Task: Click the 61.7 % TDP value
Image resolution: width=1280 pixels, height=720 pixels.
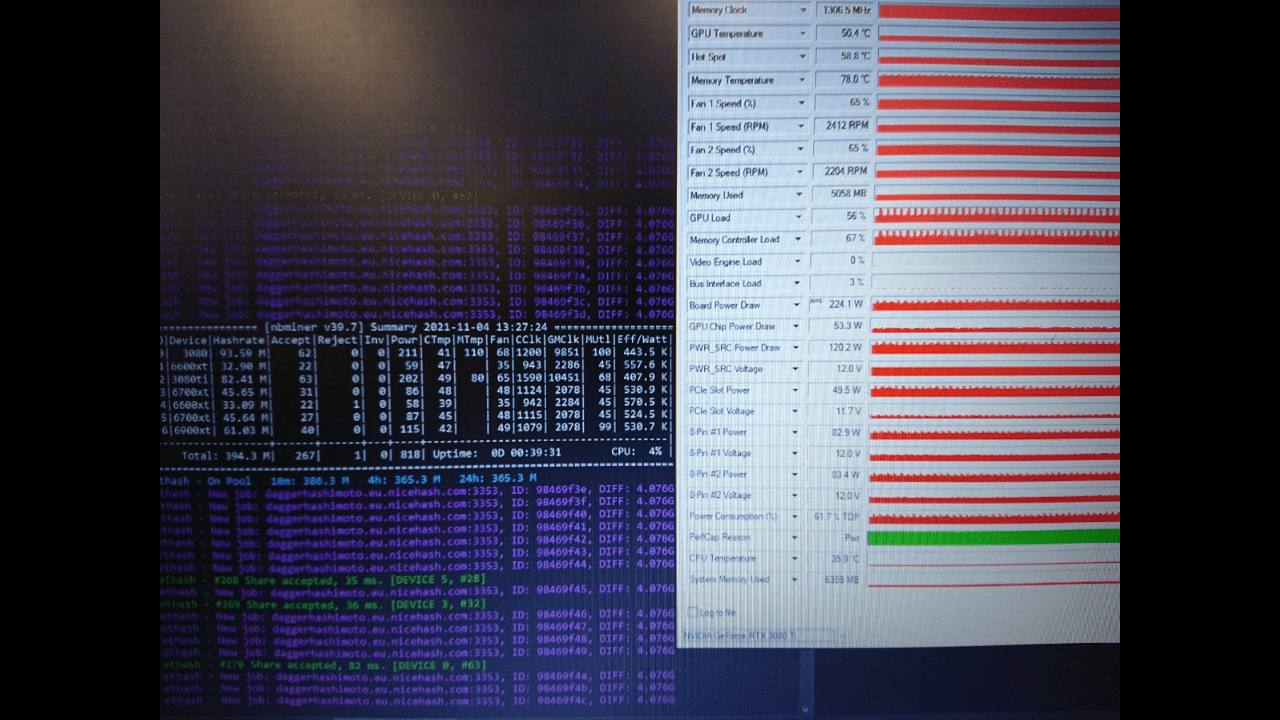Action: tap(837, 516)
